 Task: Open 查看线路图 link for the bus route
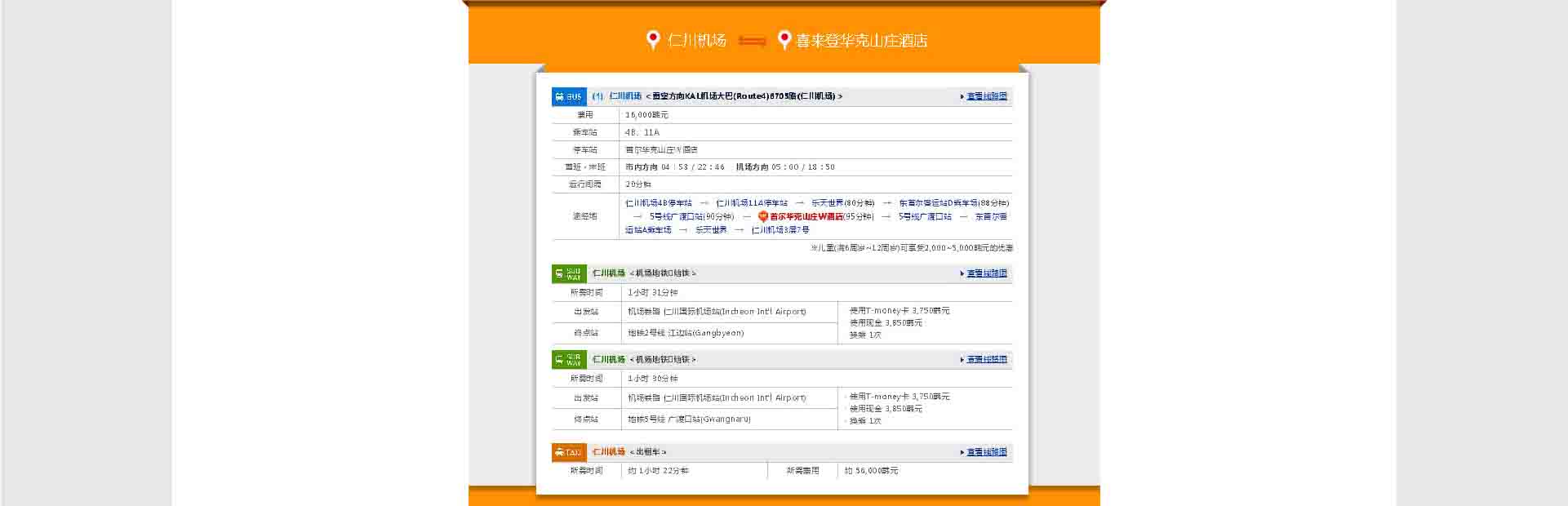click(987, 96)
